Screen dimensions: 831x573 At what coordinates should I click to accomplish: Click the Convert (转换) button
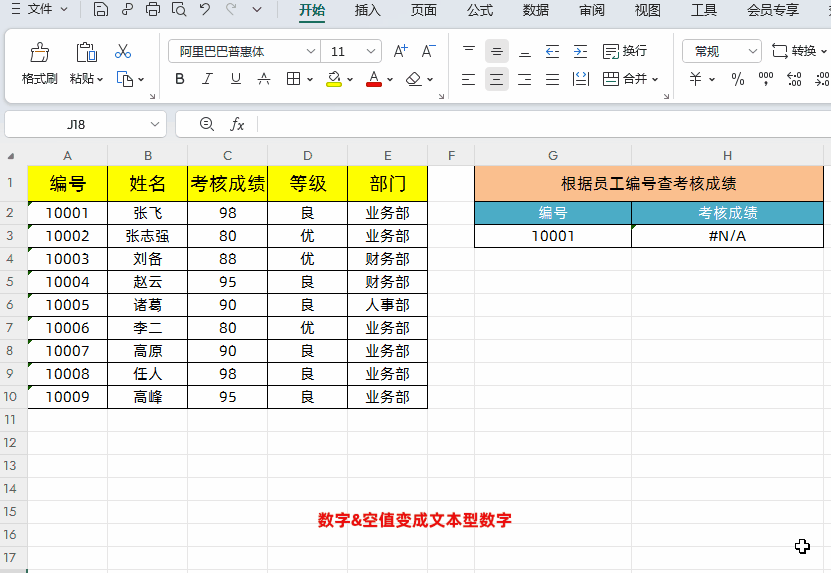799,51
